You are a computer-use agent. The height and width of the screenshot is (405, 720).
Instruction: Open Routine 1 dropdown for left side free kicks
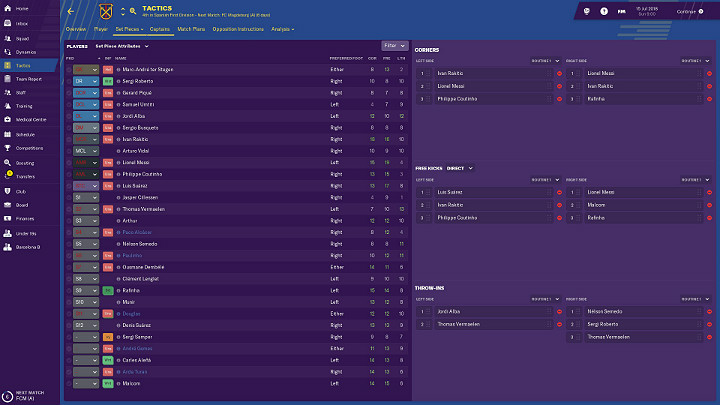coord(546,180)
